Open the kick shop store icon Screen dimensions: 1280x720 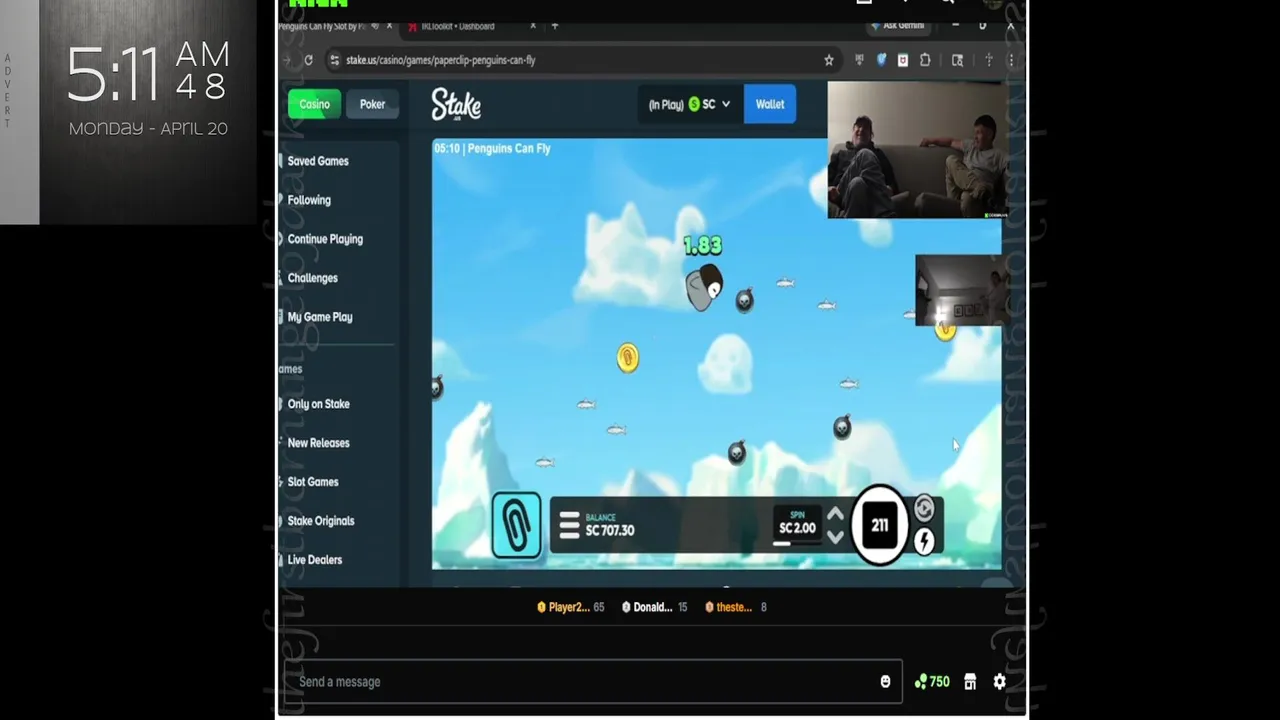coord(970,682)
